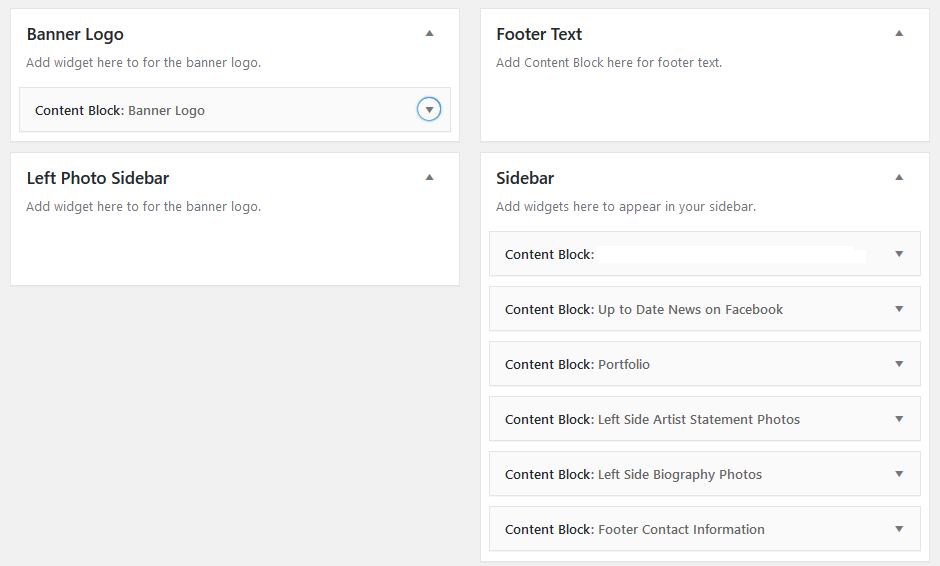The height and width of the screenshot is (566, 940).
Task: Collapse the Sidebar widget area
Action: pyautogui.click(x=899, y=177)
